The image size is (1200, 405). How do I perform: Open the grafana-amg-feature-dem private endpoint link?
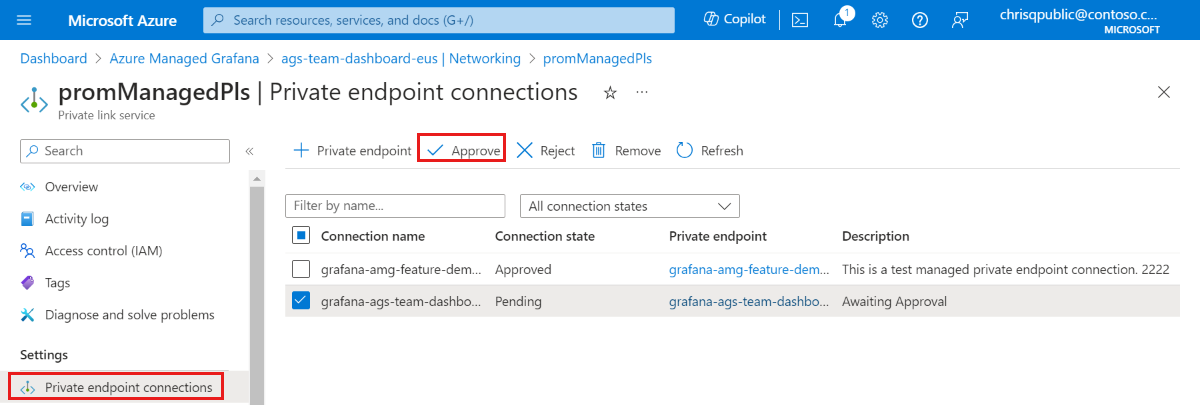click(749, 269)
